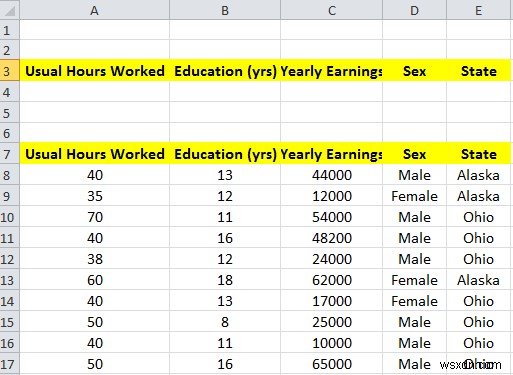
Task: Select 'Alaska' in row 8
Action: [479, 175]
